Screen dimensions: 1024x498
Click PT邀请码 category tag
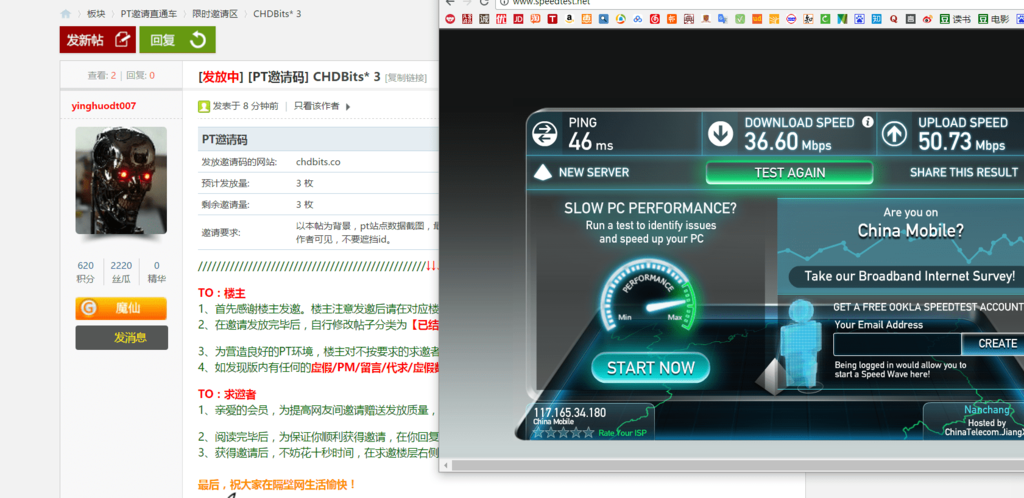click(278, 77)
